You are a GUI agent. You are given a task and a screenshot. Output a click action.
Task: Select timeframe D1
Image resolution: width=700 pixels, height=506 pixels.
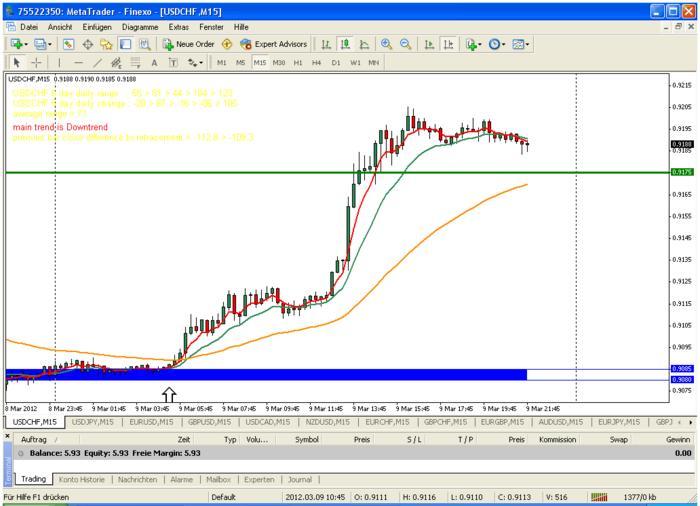(x=336, y=63)
